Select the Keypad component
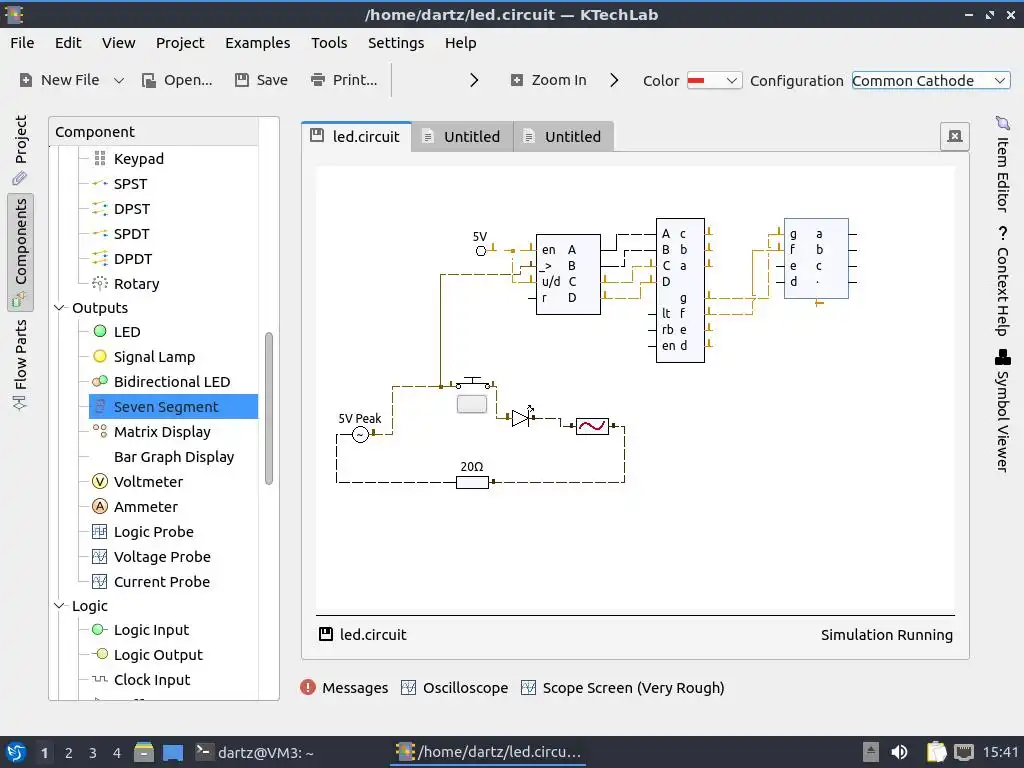This screenshot has width=1024, height=768. click(x=138, y=159)
